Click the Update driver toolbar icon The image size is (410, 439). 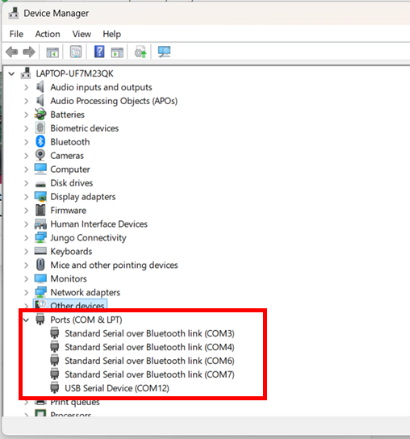click(140, 52)
